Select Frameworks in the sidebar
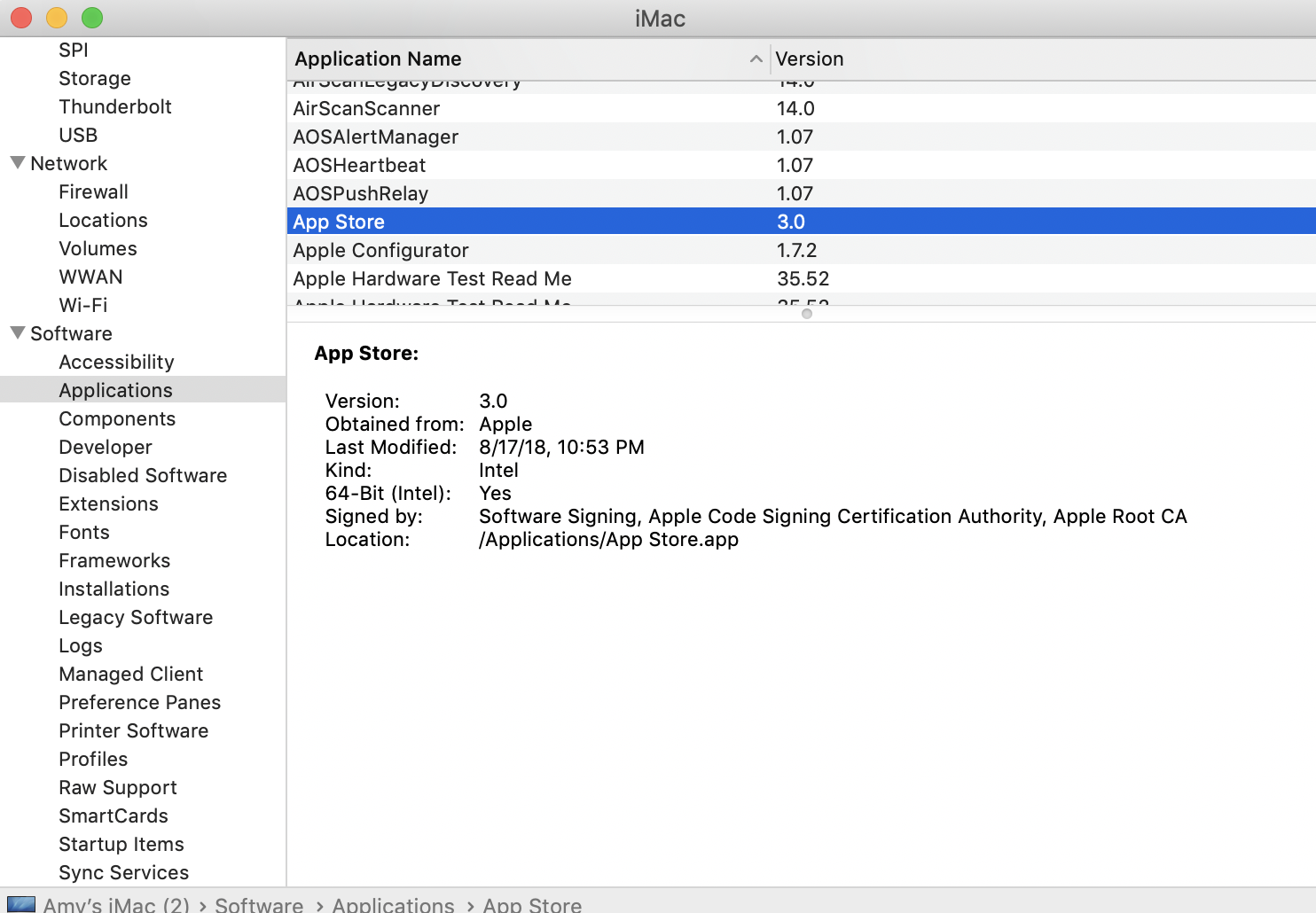The image size is (1316, 913). coord(114,560)
